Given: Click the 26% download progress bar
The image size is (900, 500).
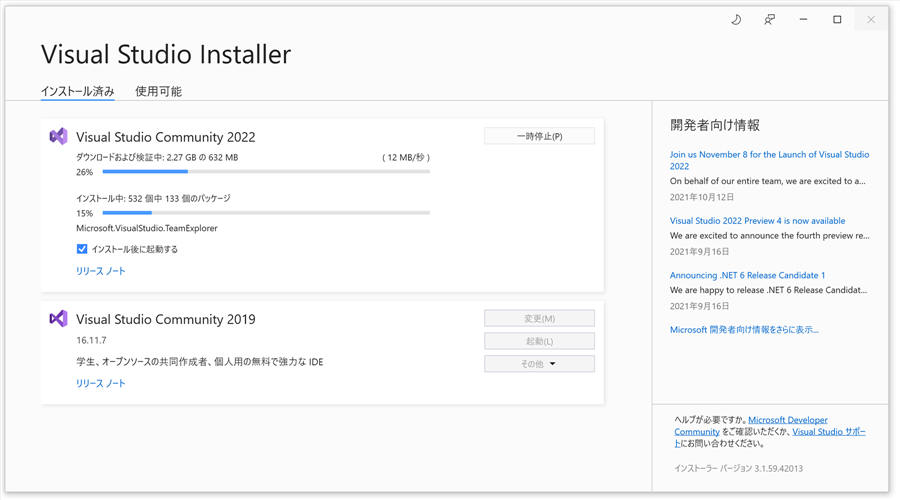Looking at the screenshot, I should pos(266,171).
